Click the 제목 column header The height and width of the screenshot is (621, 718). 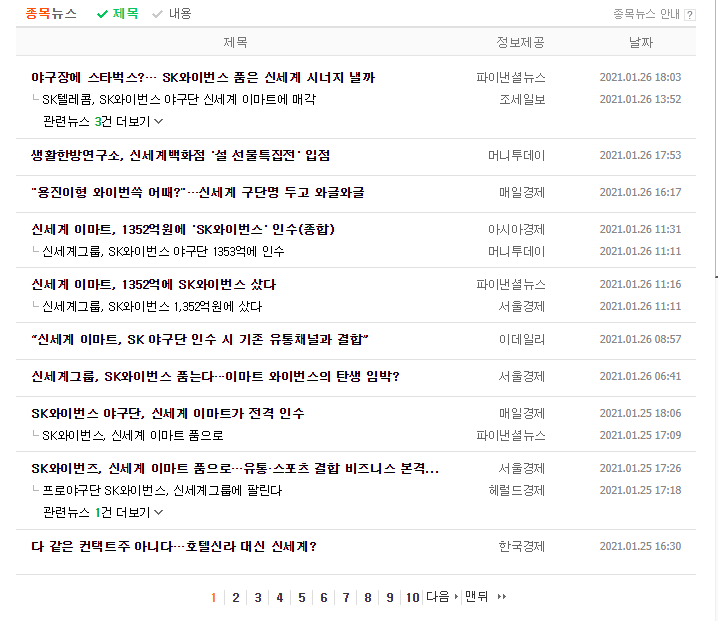click(235, 43)
